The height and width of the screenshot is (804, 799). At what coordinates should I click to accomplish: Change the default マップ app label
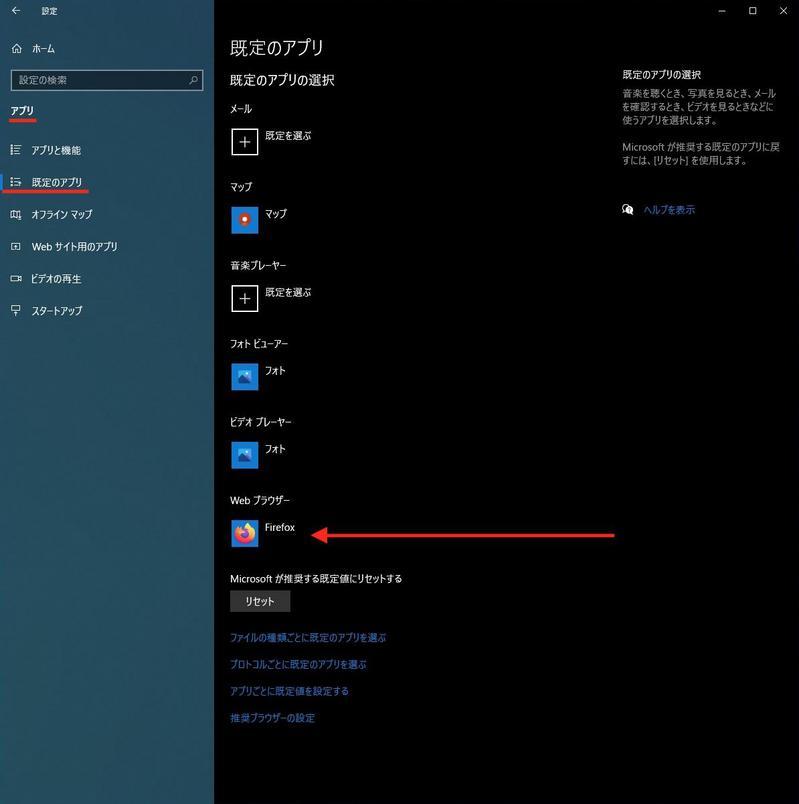(276, 214)
